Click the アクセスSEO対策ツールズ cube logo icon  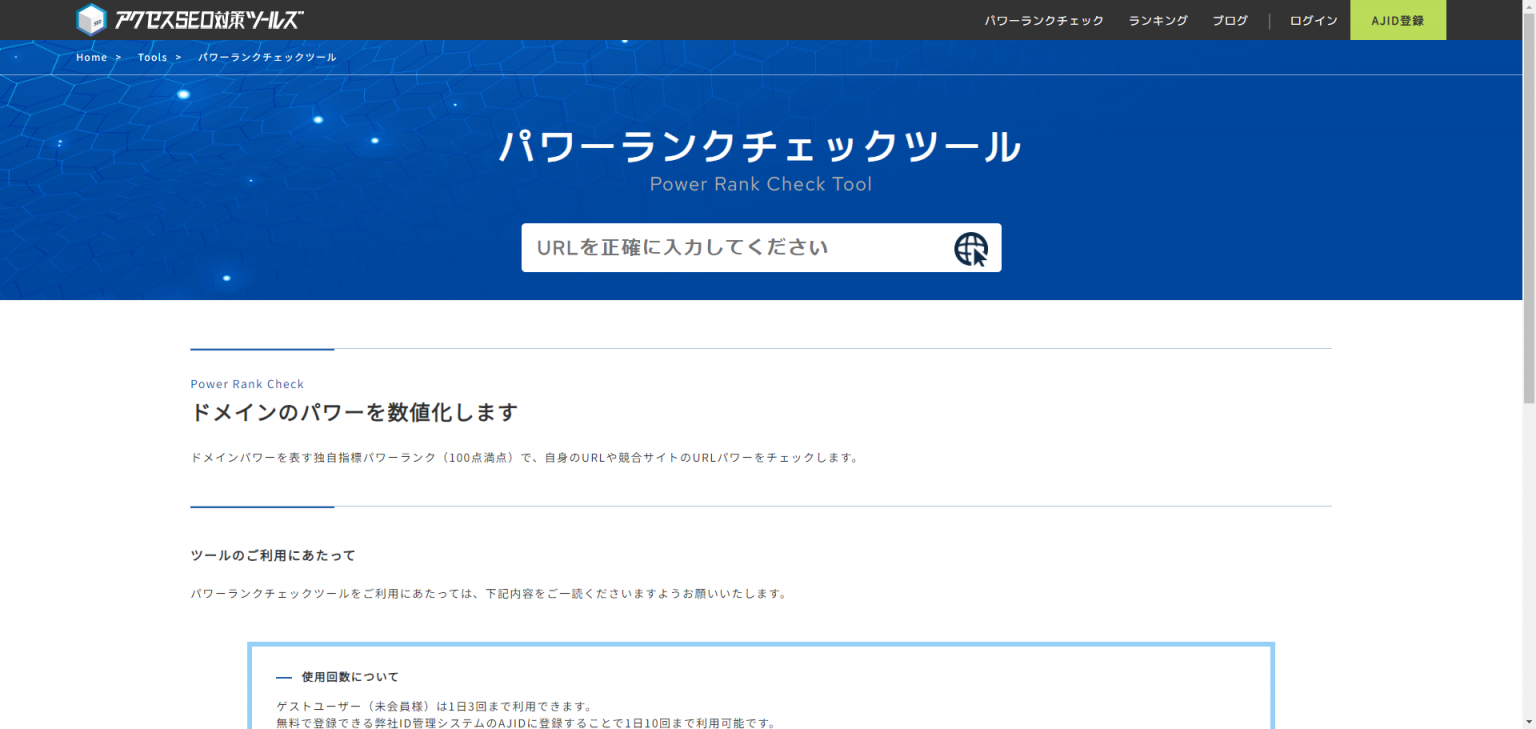91,20
